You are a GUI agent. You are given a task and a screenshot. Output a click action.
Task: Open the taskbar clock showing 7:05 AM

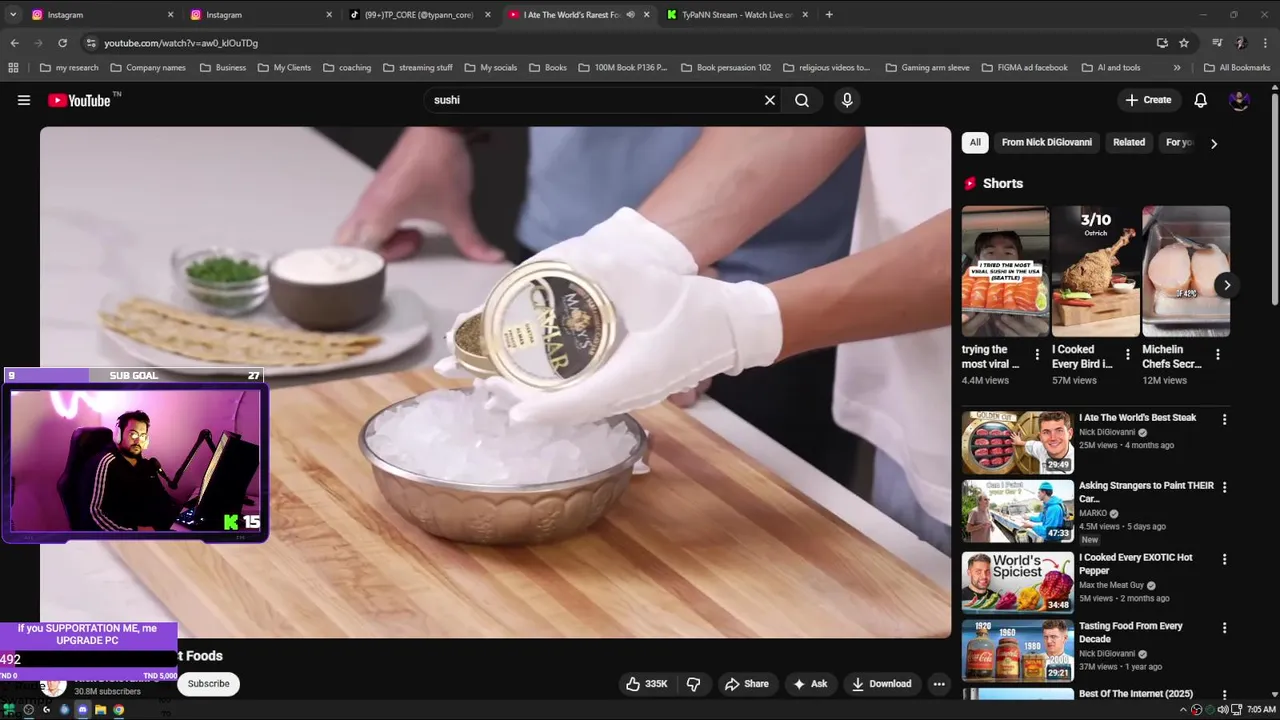tap(1261, 710)
